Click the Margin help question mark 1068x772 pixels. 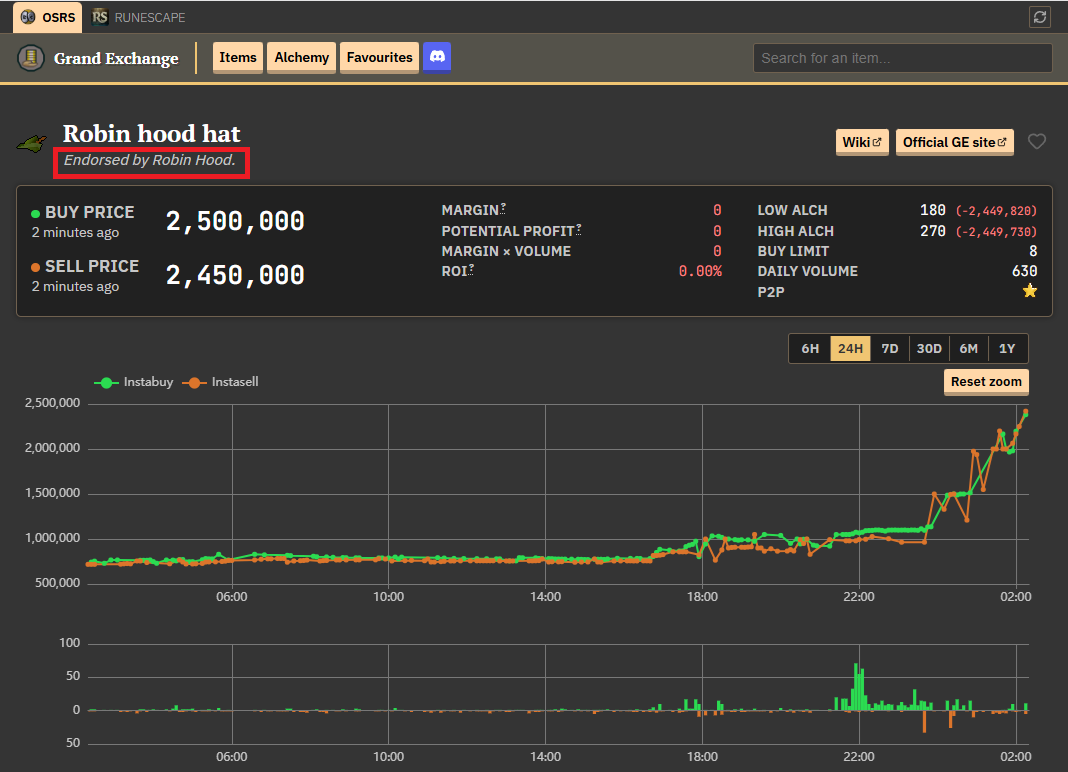click(x=503, y=208)
